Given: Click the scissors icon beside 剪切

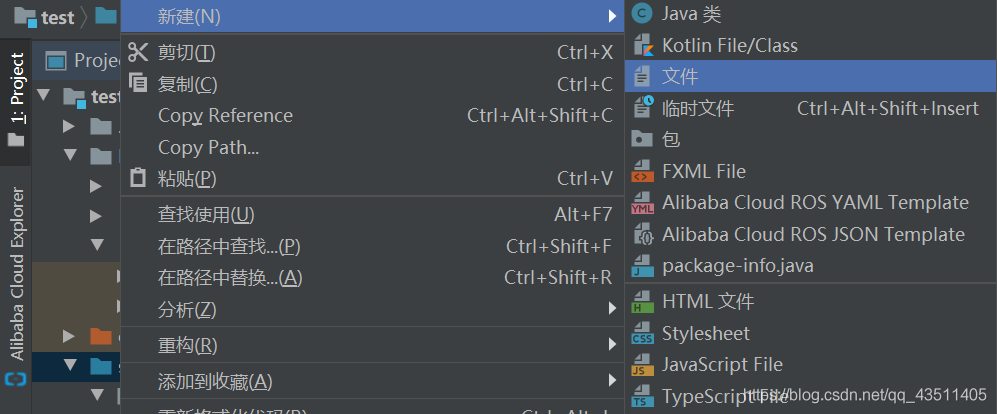Looking at the screenshot, I should [x=138, y=52].
